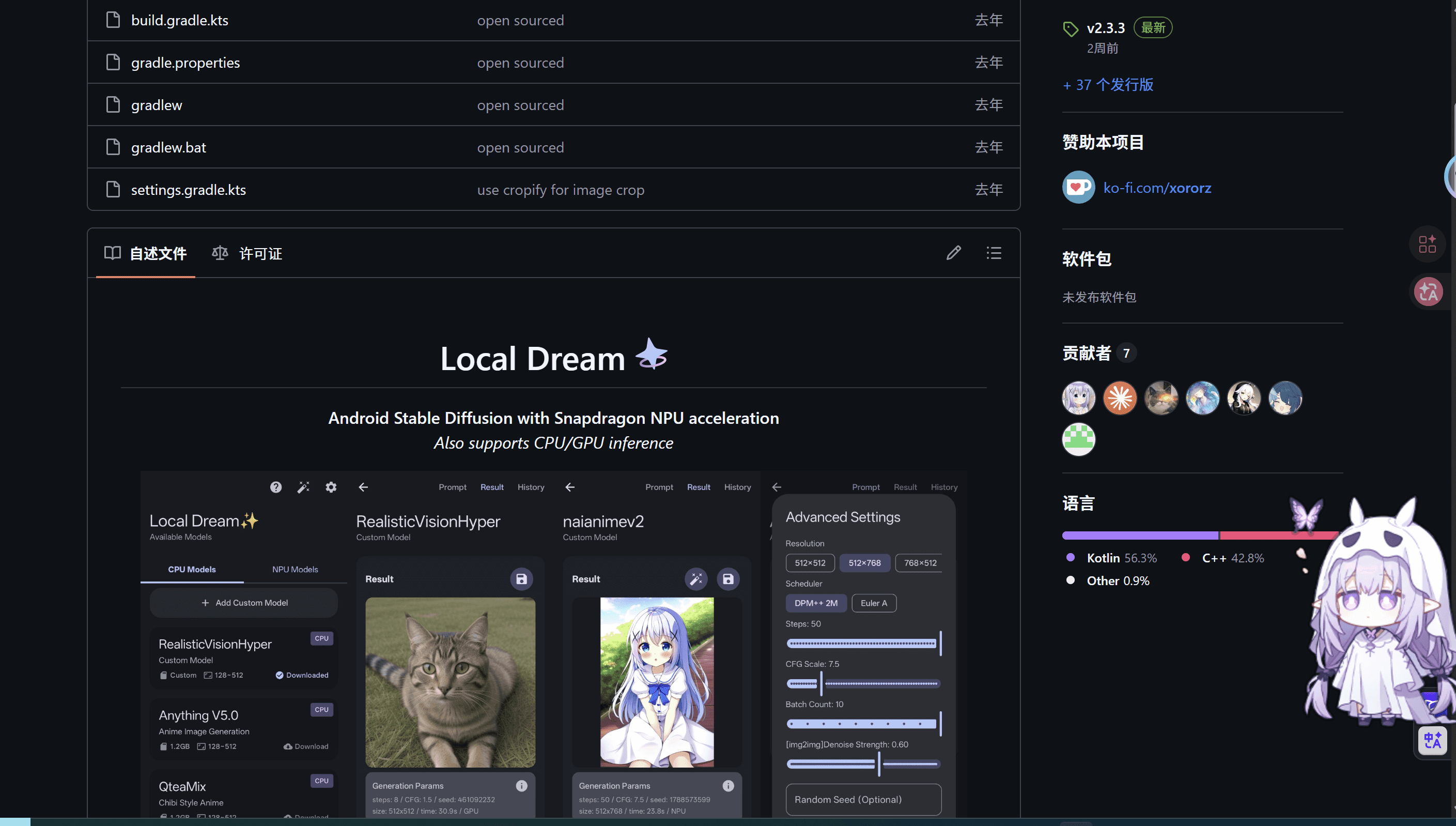This screenshot has height=826, width=1456.
Task: Click the ko-fi heart cup icon
Action: pos(1078,187)
